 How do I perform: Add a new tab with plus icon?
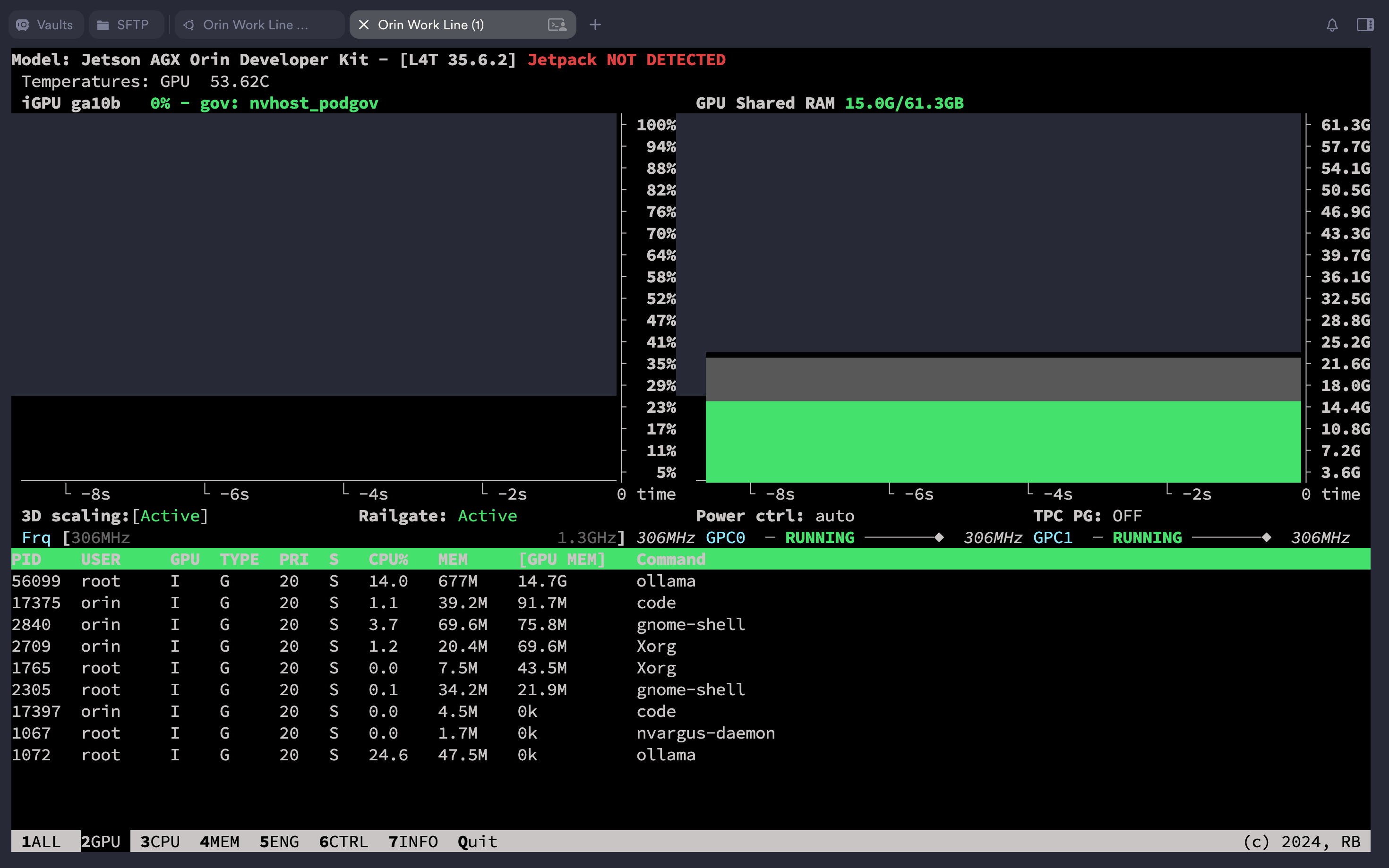[x=595, y=25]
